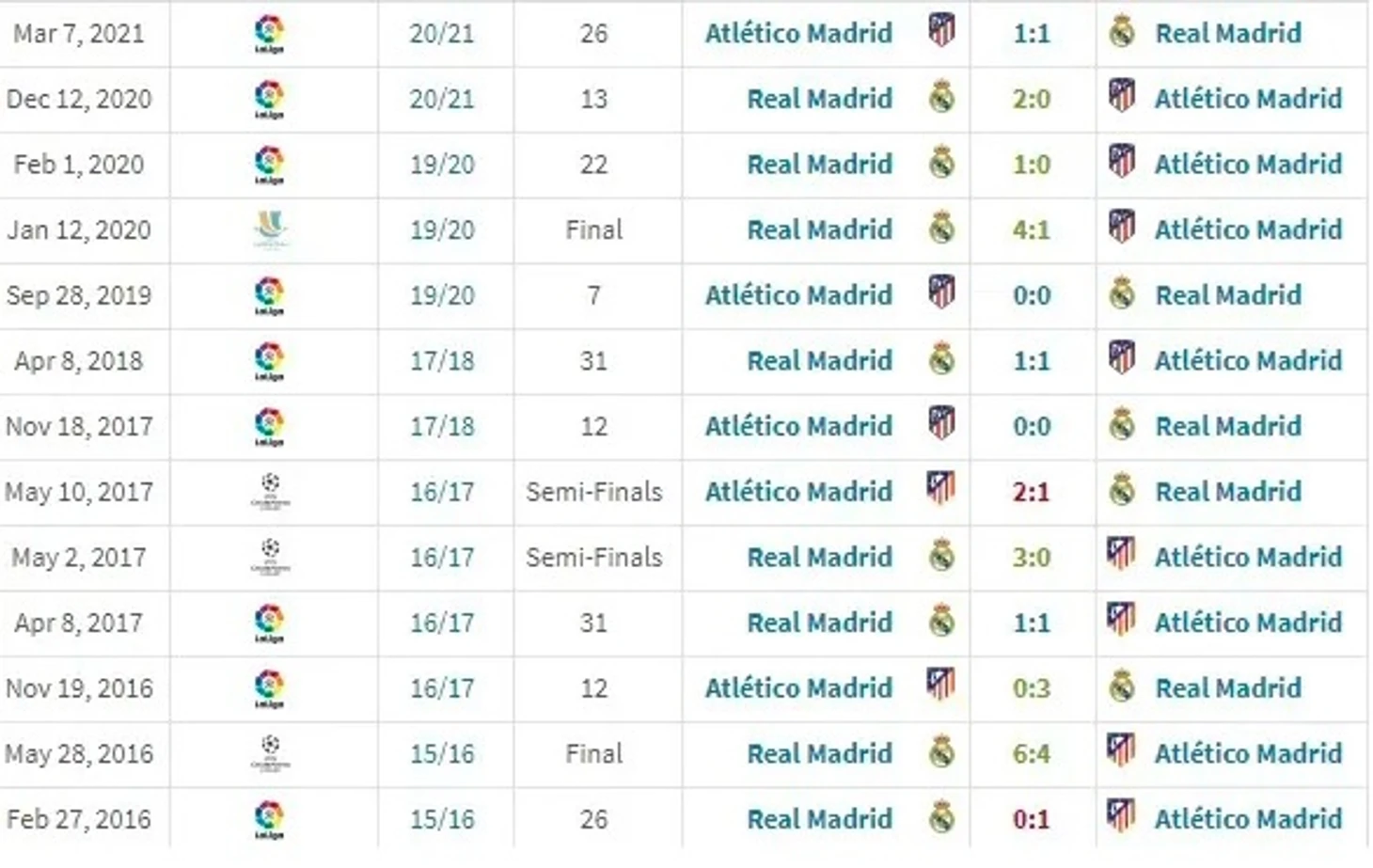Click LaLiga logo in Sep 28, 2019 row
Image resolution: width=1373 pixels, height=868 pixels.
point(270,295)
